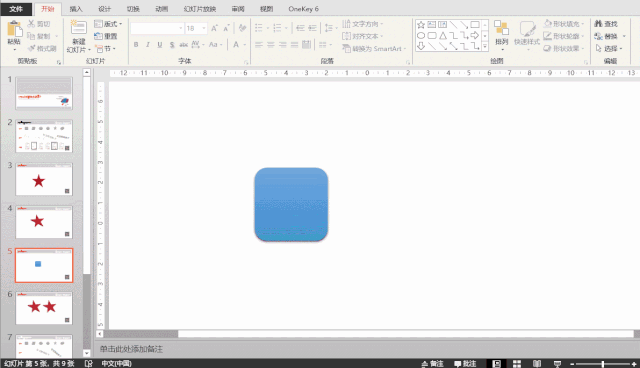
Task: Expand the font size dropdown
Action: pyautogui.click(x=204, y=28)
